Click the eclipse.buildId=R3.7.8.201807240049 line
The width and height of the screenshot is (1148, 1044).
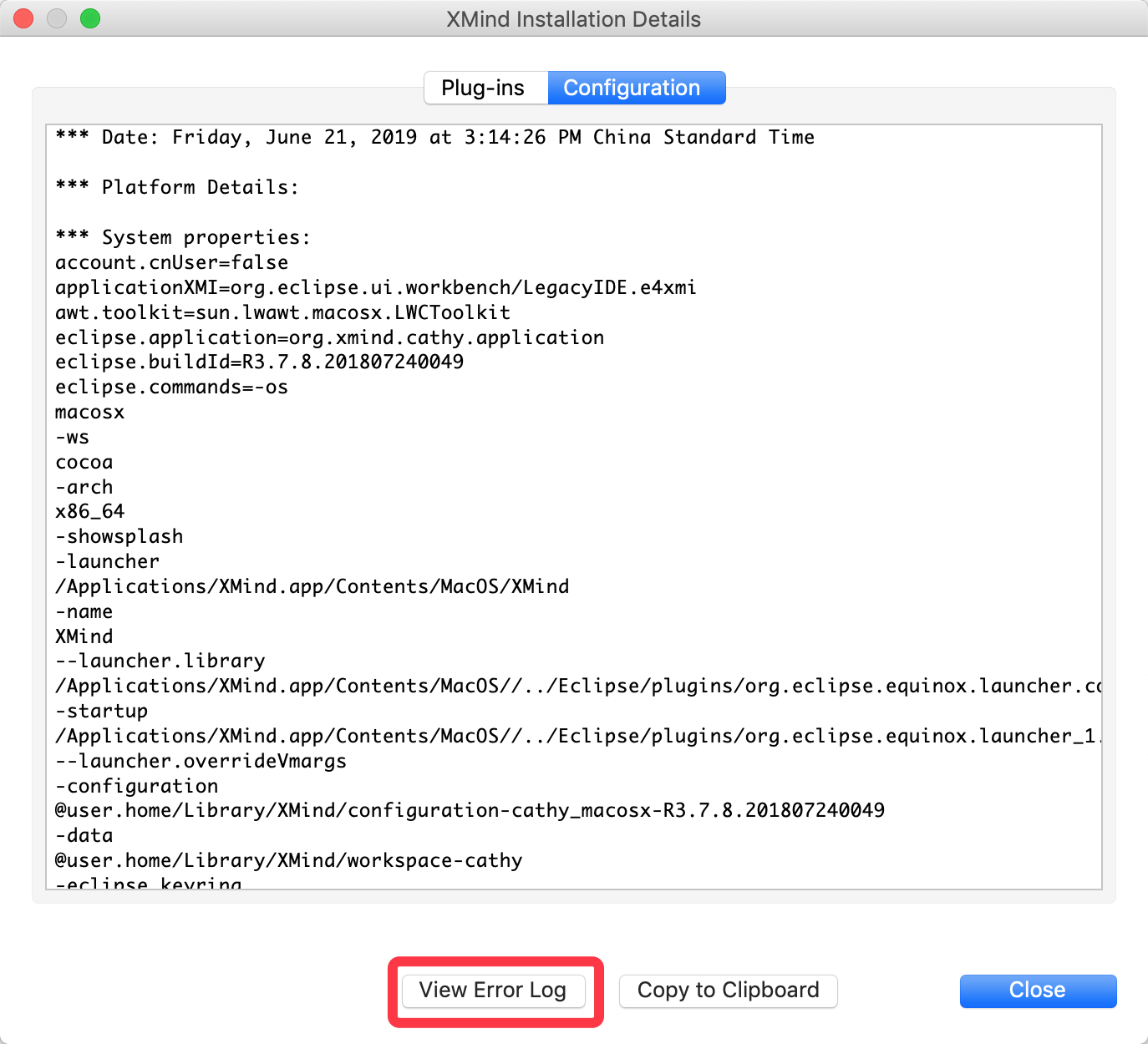point(260,362)
